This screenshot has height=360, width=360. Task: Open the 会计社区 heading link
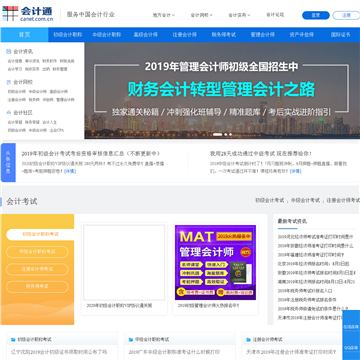pos(23,113)
